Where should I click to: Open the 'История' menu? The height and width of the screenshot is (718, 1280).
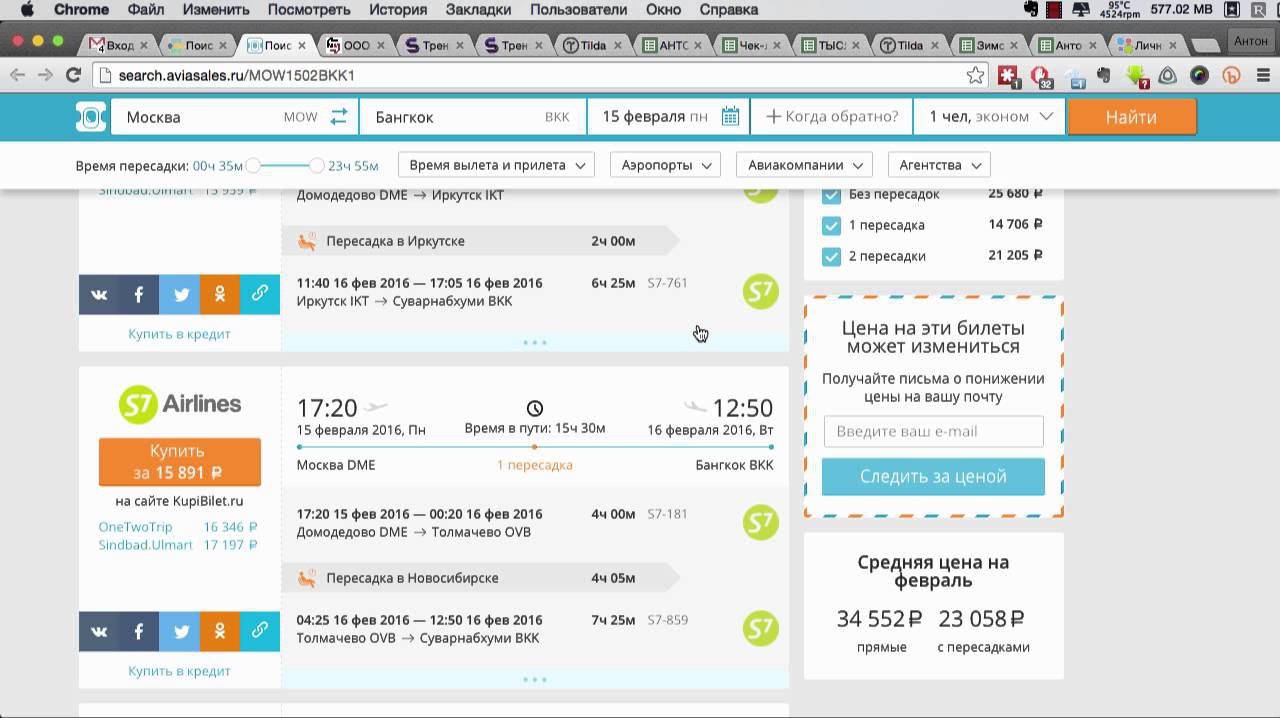(x=397, y=10)
